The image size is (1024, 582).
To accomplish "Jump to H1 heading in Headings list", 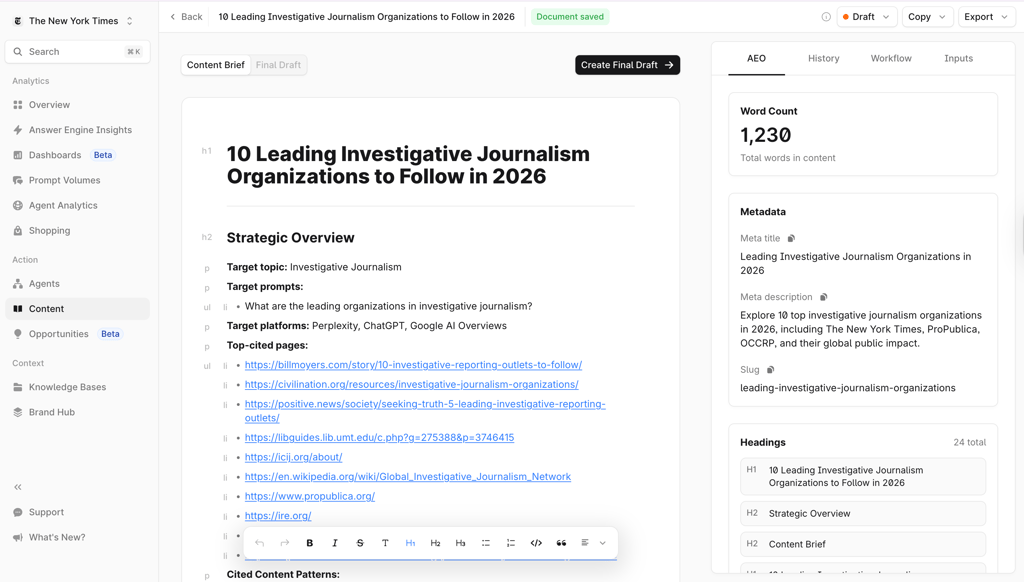I will [x=863, y=476].
